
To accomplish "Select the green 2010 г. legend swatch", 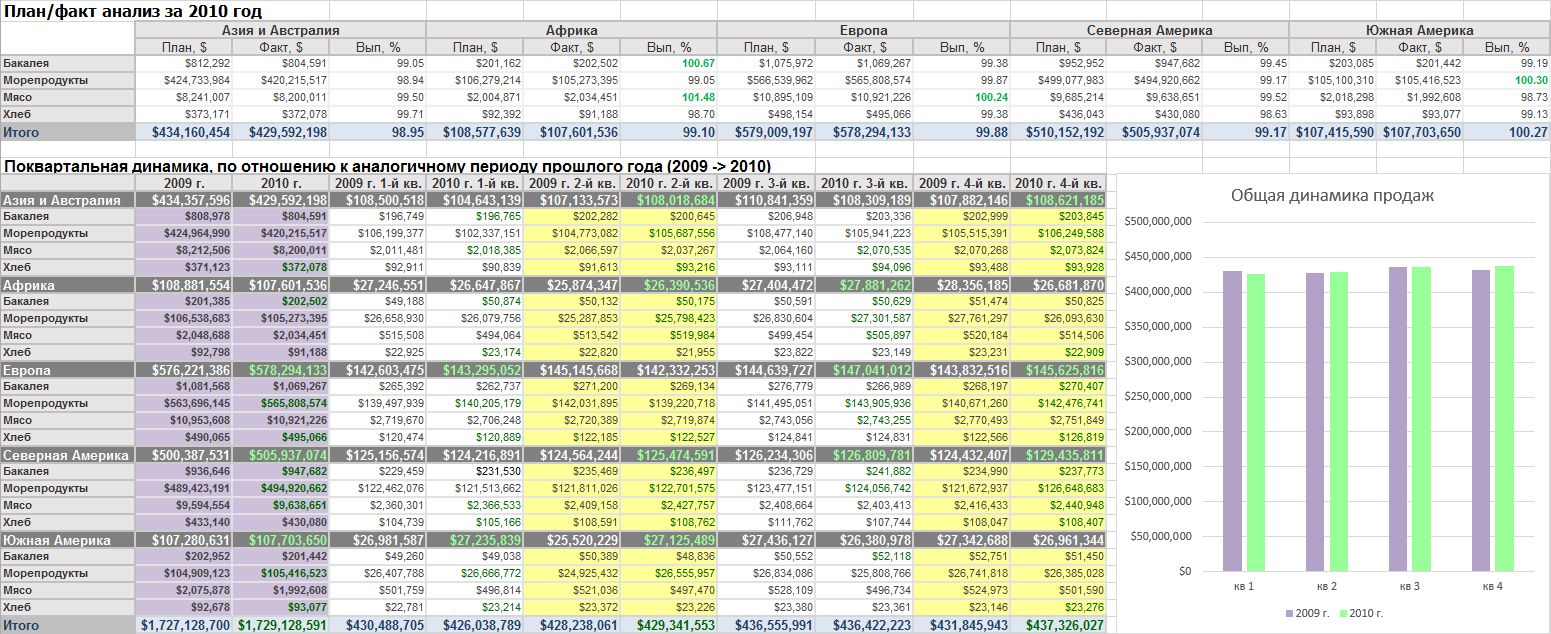I will tap(1341, 612).
